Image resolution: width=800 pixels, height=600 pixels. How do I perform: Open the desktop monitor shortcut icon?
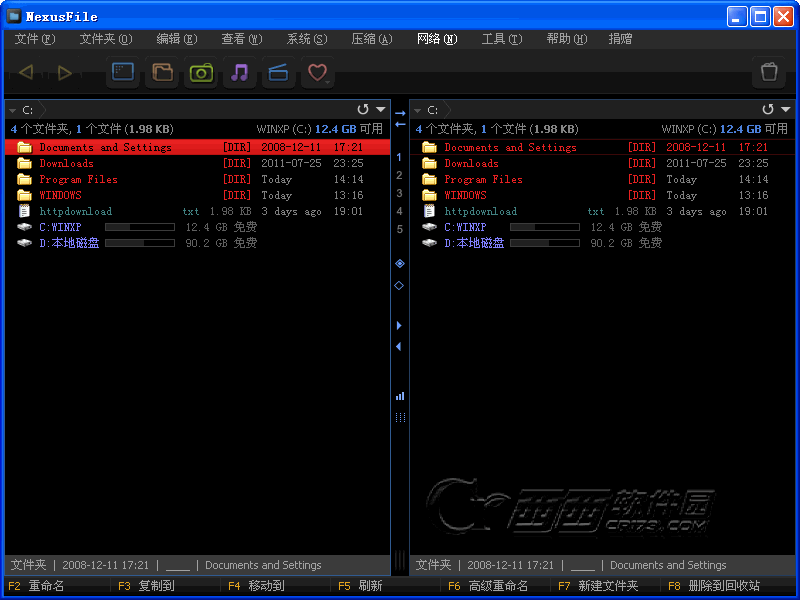123,72
